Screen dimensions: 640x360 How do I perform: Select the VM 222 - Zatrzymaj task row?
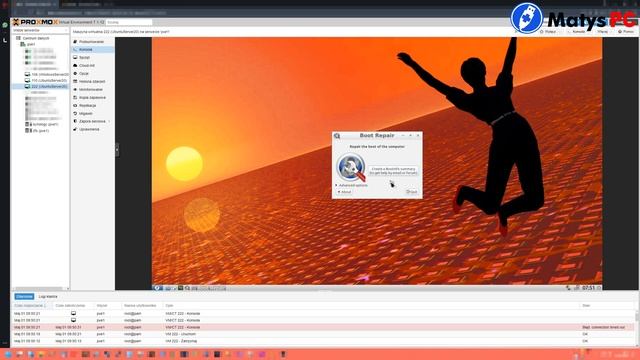click(x=323, y=341)
